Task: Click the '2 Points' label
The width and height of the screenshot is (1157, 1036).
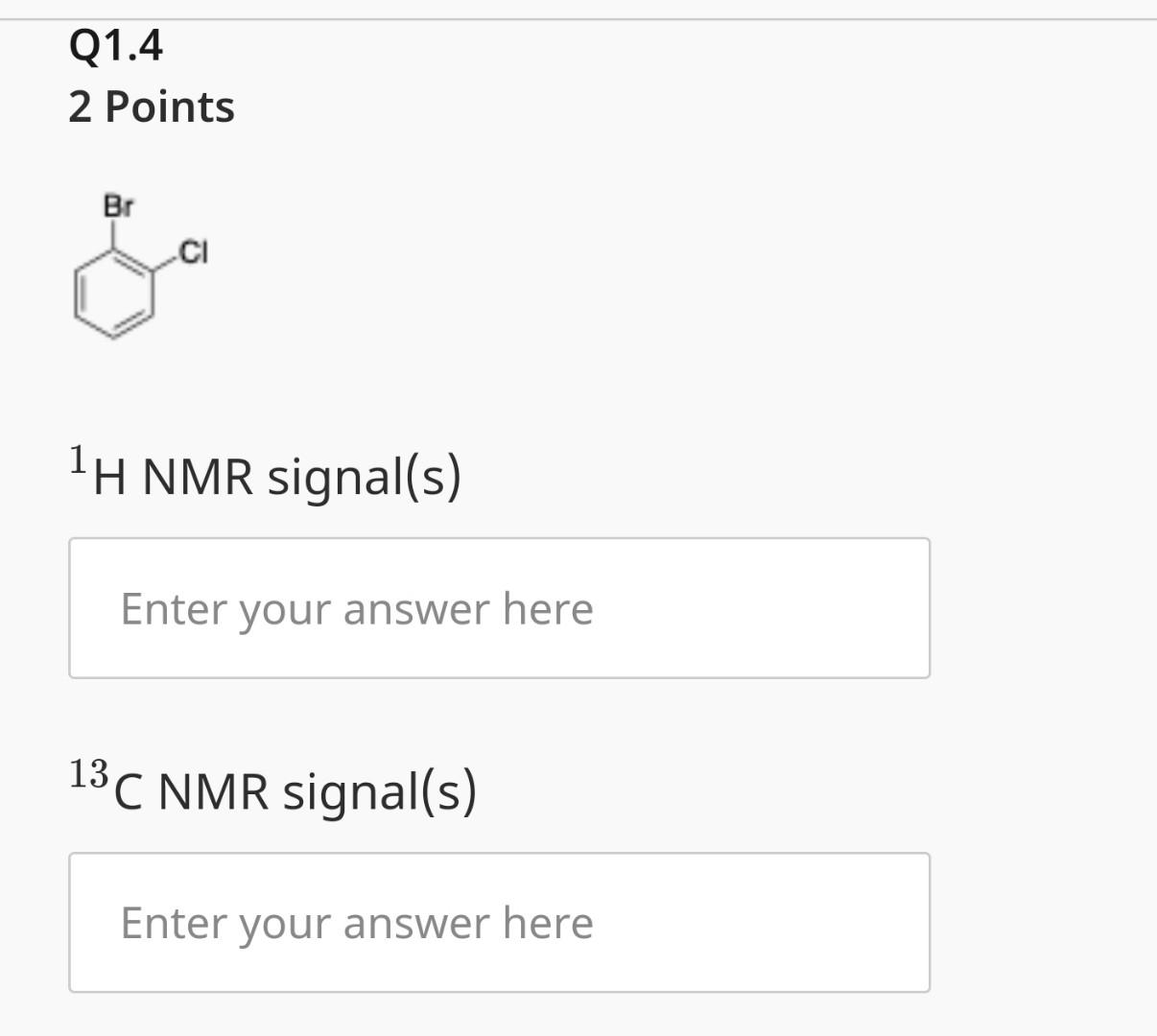Action: coord(151,106)
